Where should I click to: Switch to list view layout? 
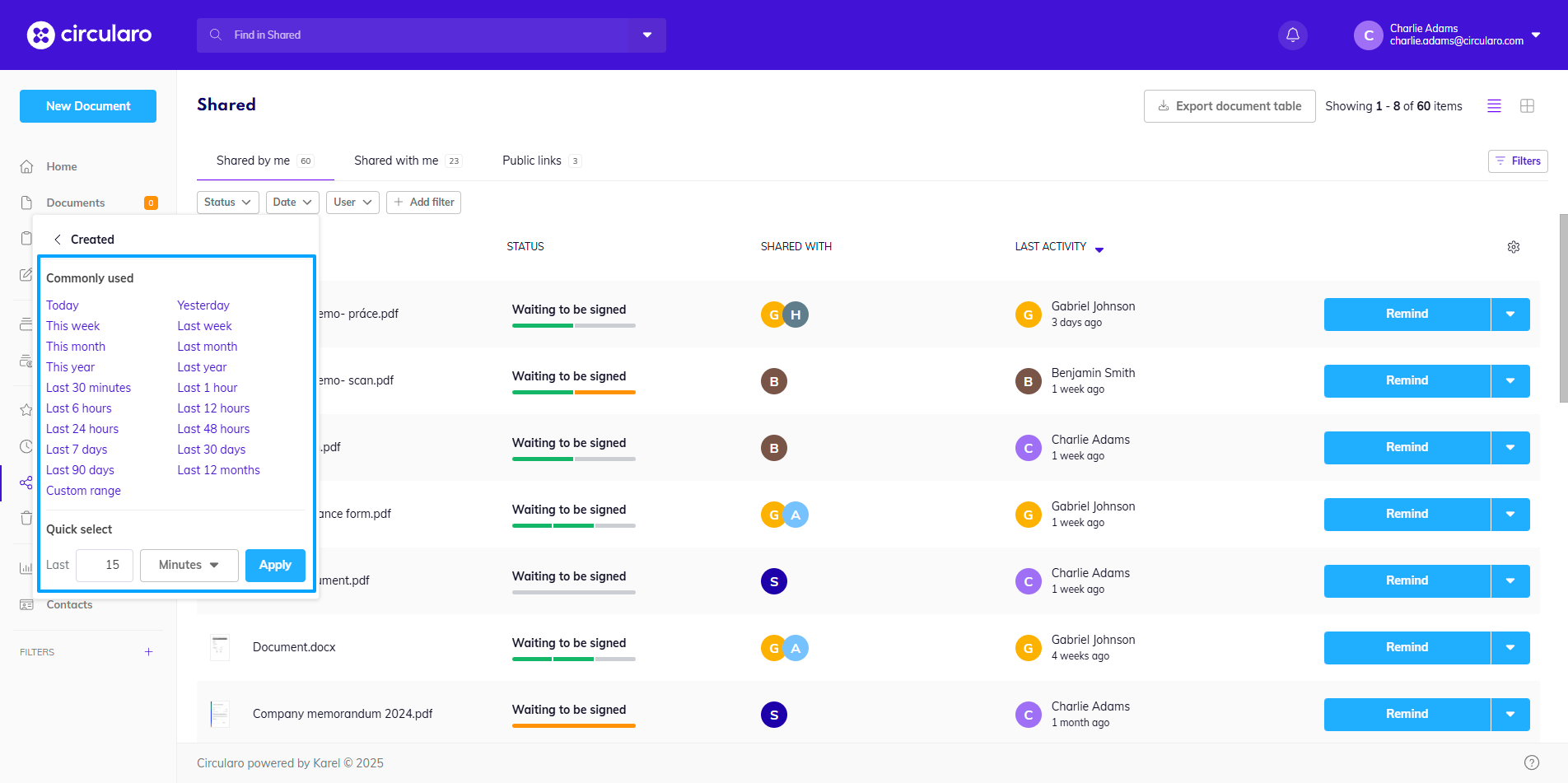click(1494, 106)
